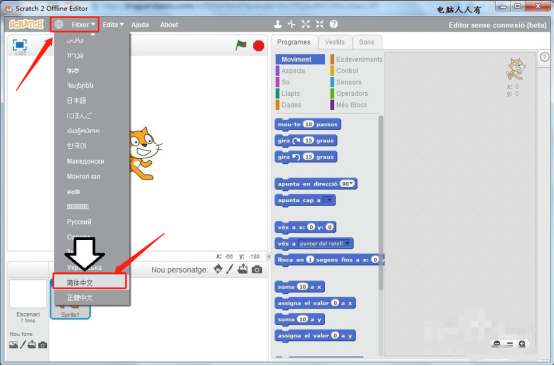Click the Scratch logo

[x=26, y=24]
